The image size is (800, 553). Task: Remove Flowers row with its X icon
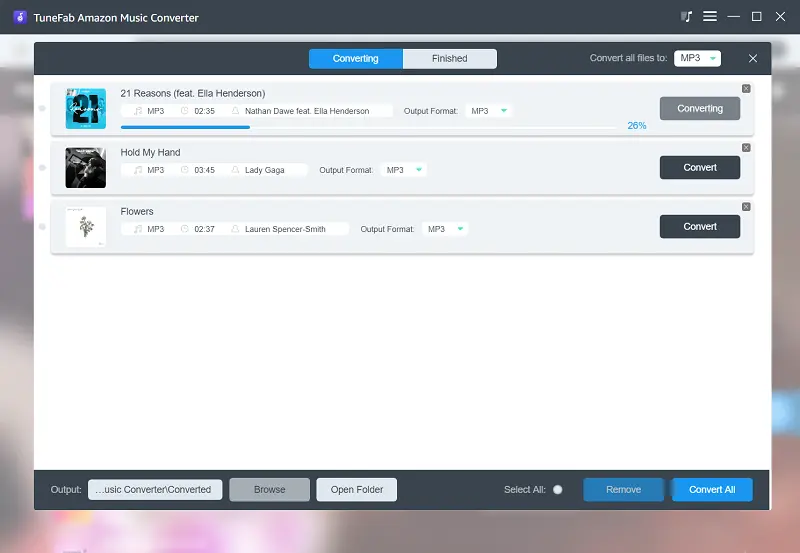pos(746,207)
